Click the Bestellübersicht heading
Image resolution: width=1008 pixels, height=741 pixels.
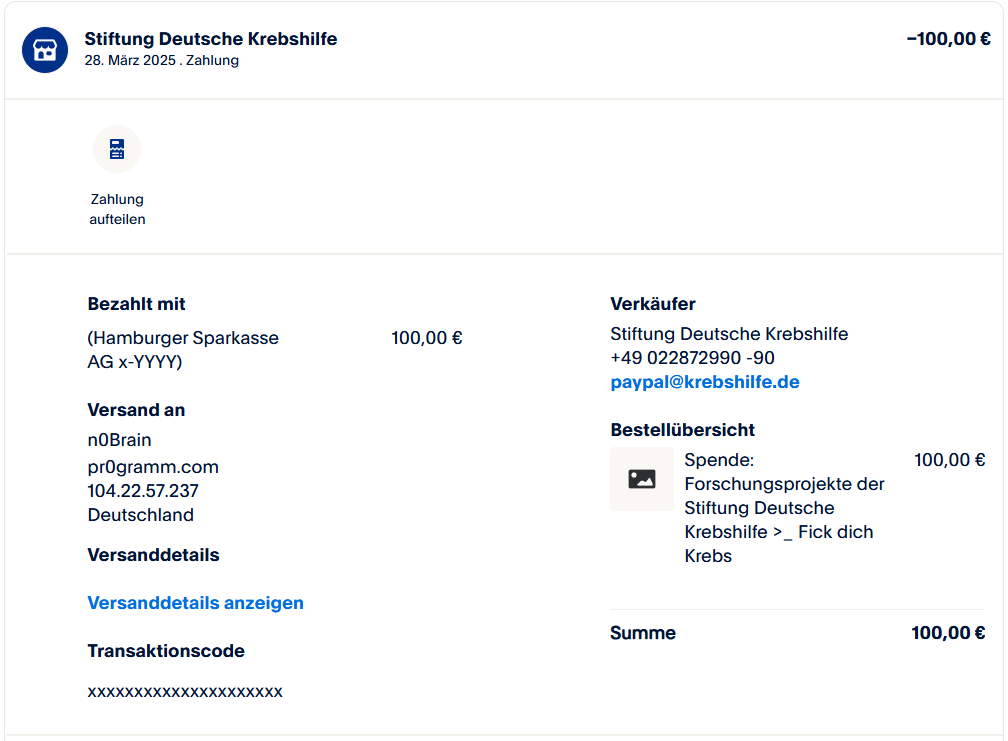tap(683, 430)
